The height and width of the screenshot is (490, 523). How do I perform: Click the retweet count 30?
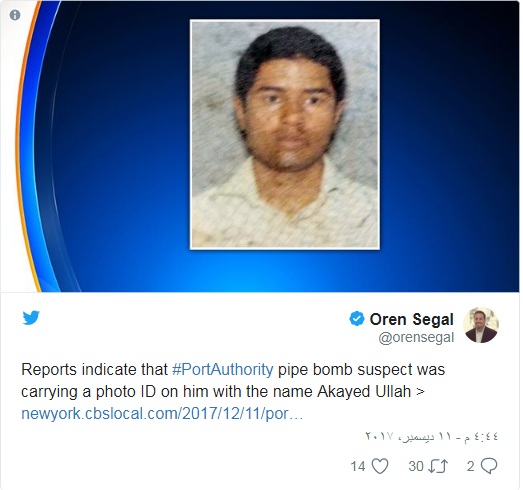click(x=416, y=466)
